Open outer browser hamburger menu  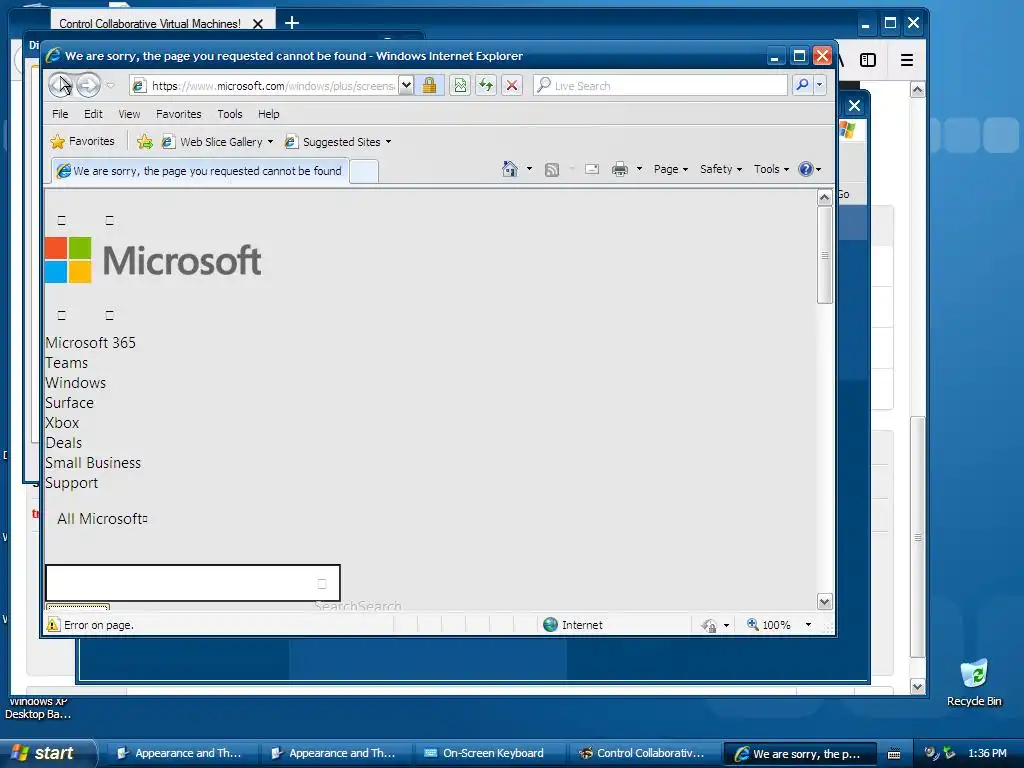point(906,60)
